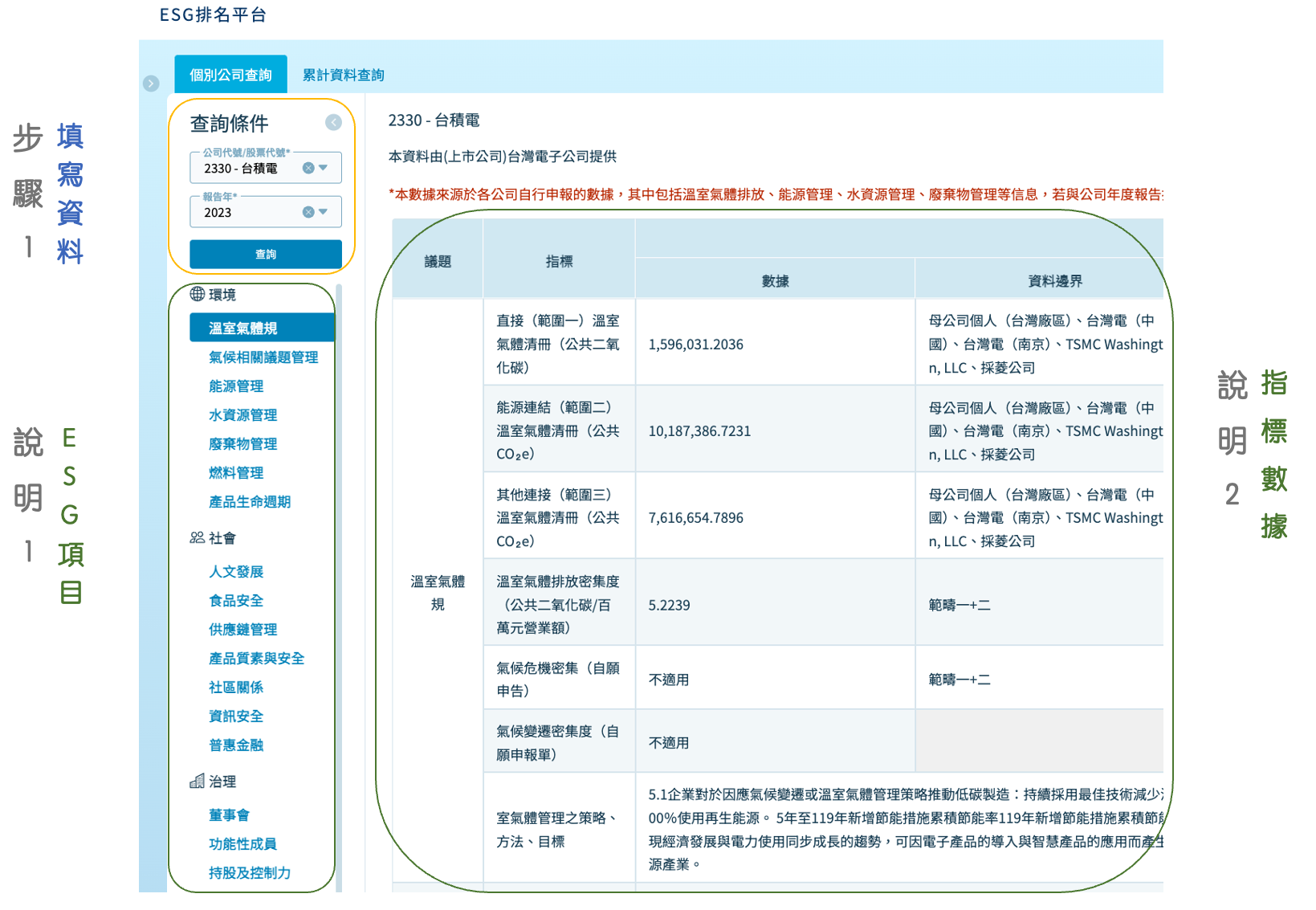Collapse the 查詢條件 panel via its chevron icon

click(332, 123)
